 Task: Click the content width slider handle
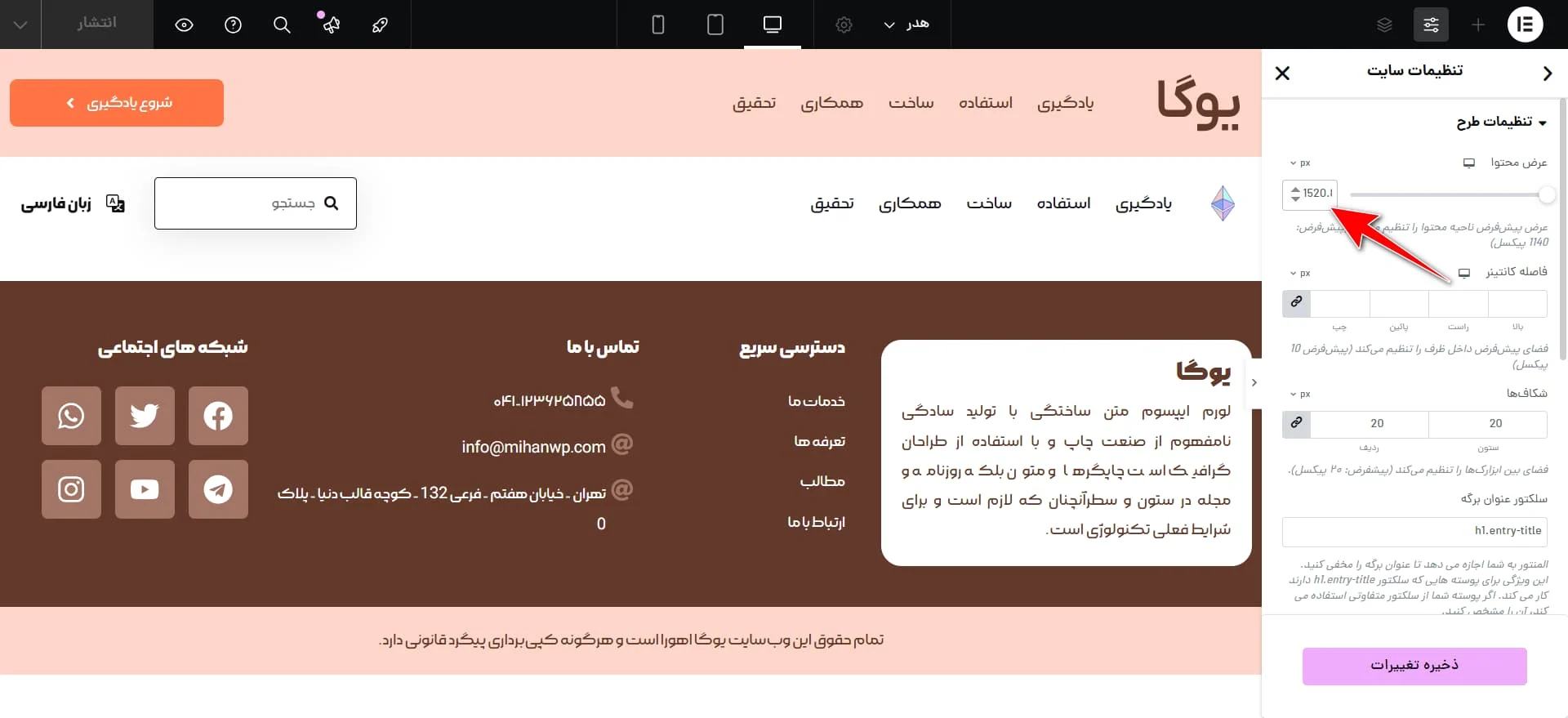point(1546,194)
